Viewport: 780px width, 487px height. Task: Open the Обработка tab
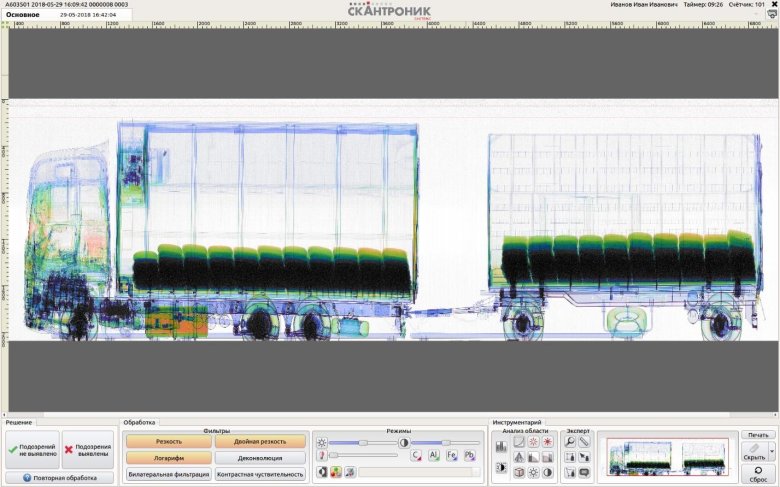[x=139, y=422]
